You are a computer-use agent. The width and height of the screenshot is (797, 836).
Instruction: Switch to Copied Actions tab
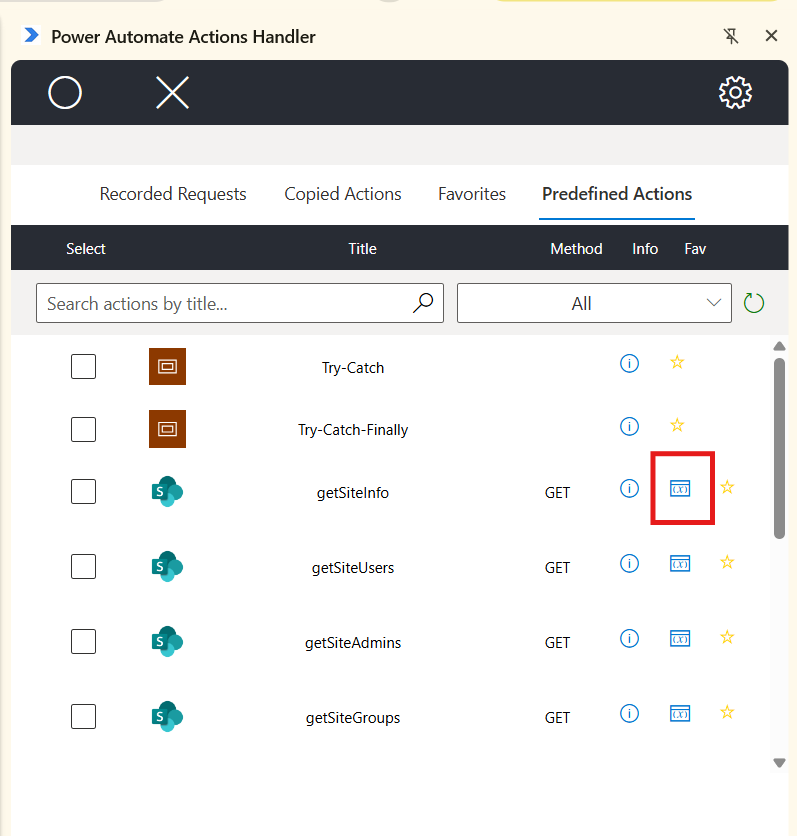coord(343,194)
